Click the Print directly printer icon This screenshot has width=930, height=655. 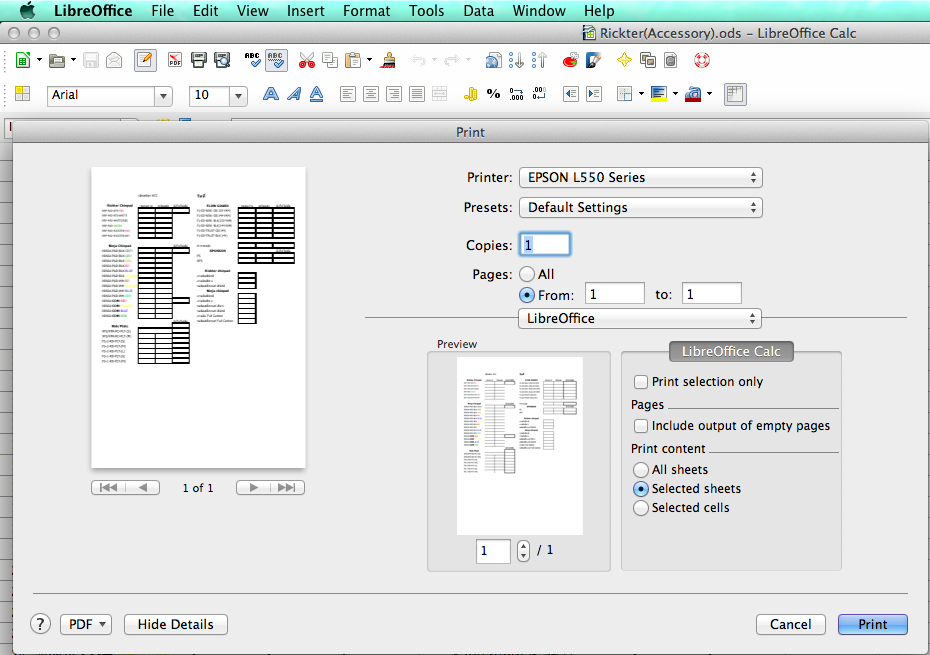[199, 60]
